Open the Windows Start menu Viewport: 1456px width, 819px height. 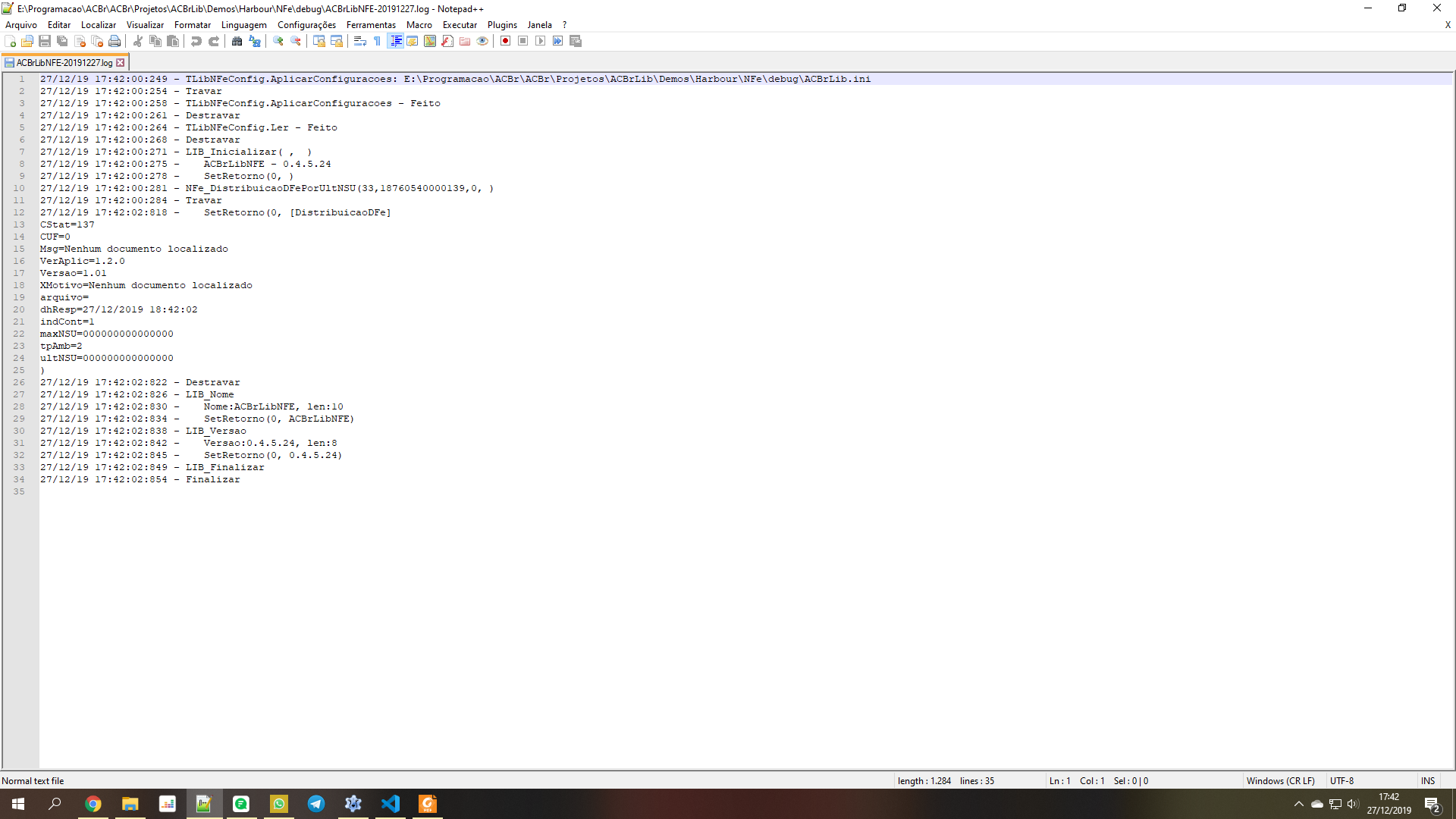pos(18,804)
